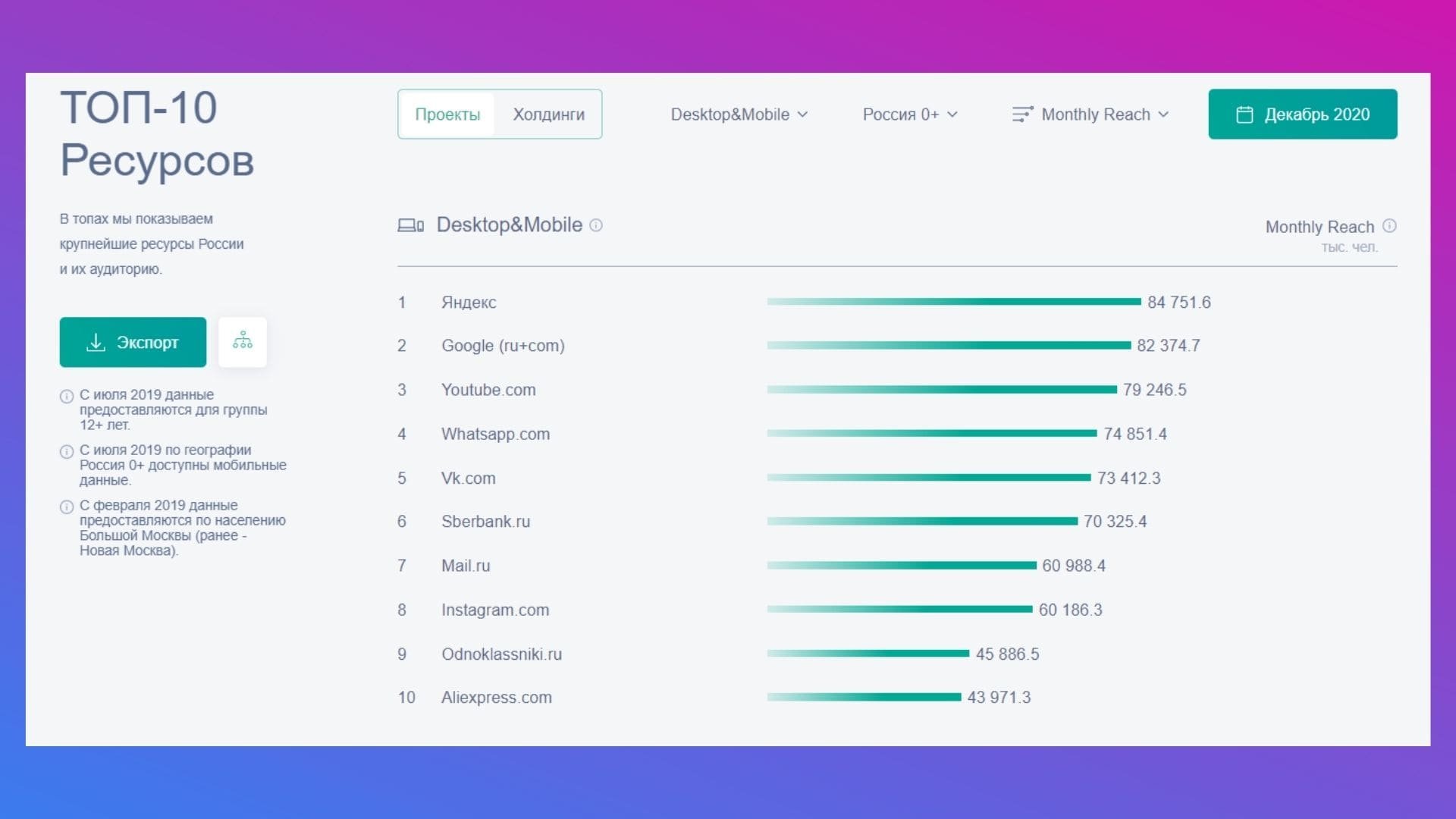
Task: Click info icon next to Monthly Reach header
Action: [x=1389, y=226]
